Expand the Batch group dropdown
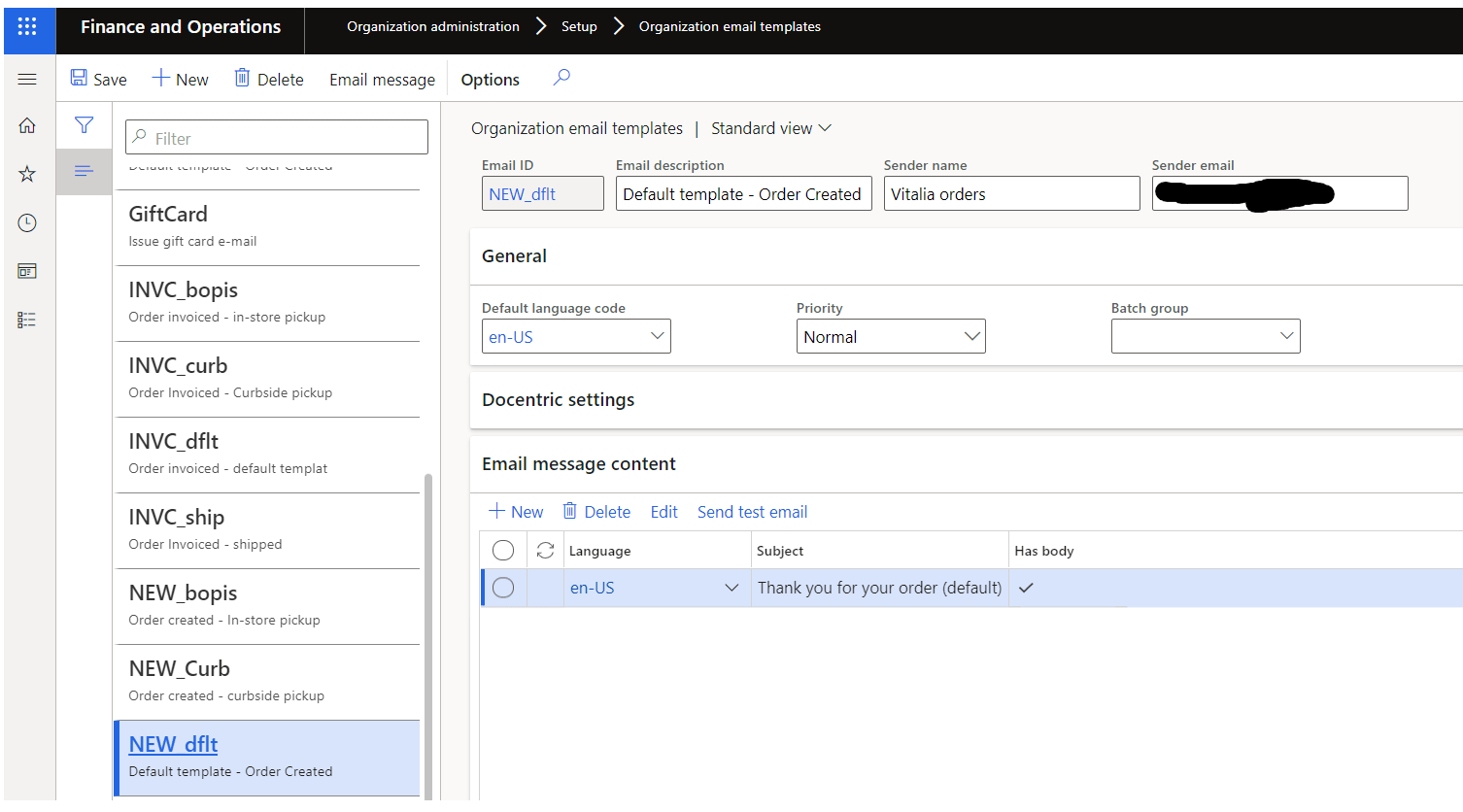 [x=1206, y=336]
